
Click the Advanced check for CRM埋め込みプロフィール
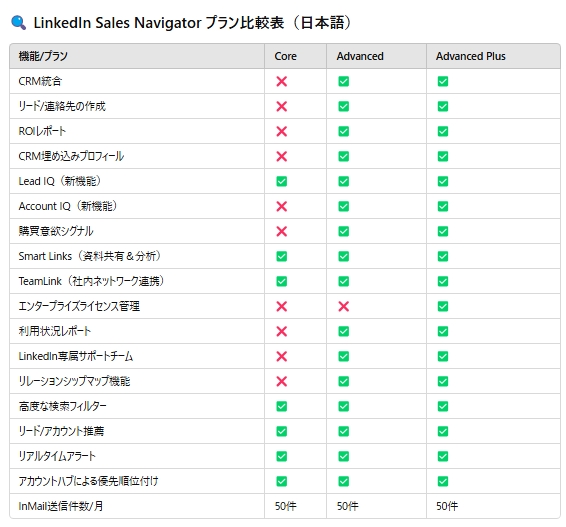(344, 156)
